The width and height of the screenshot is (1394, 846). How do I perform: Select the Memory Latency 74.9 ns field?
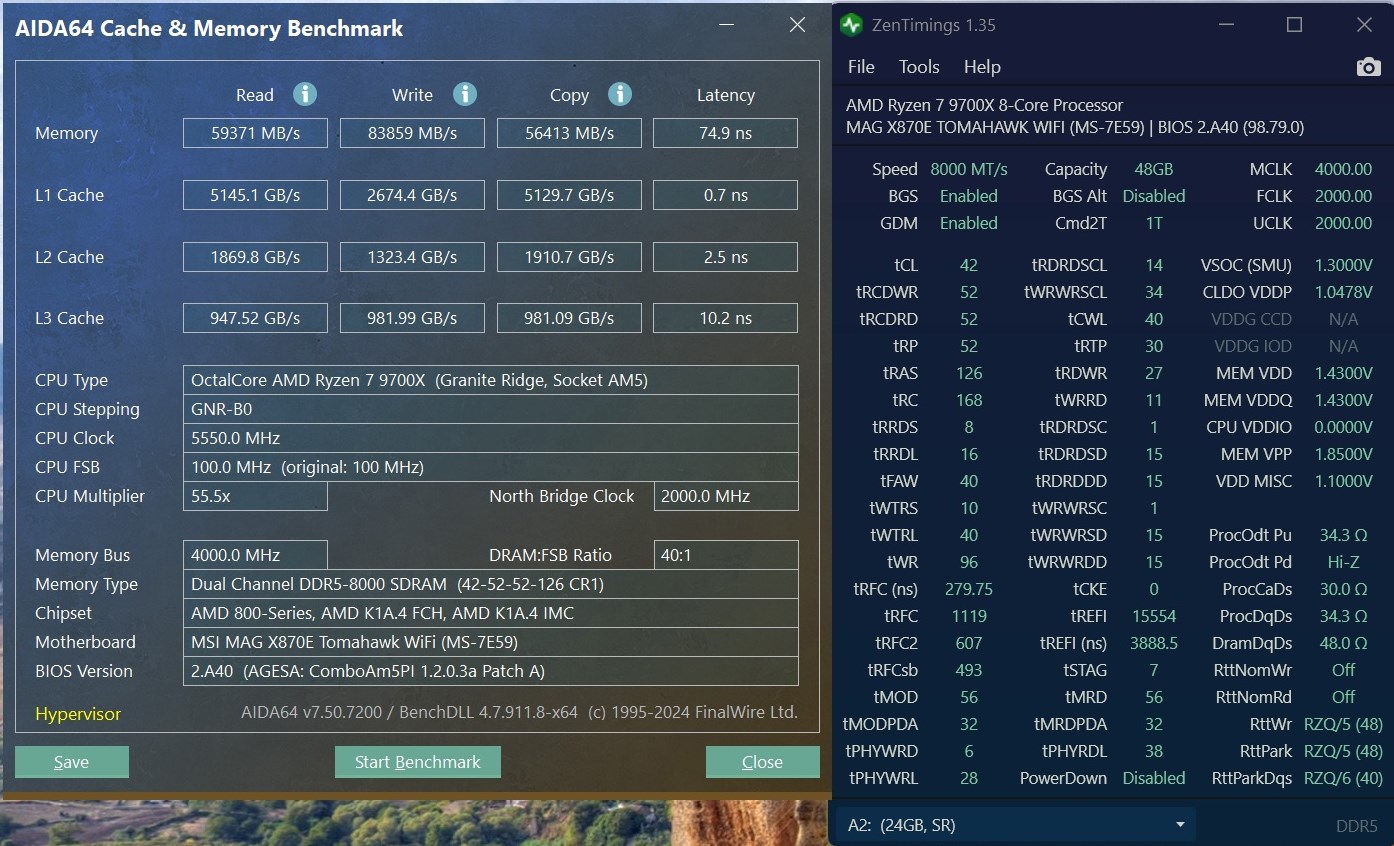725,133
